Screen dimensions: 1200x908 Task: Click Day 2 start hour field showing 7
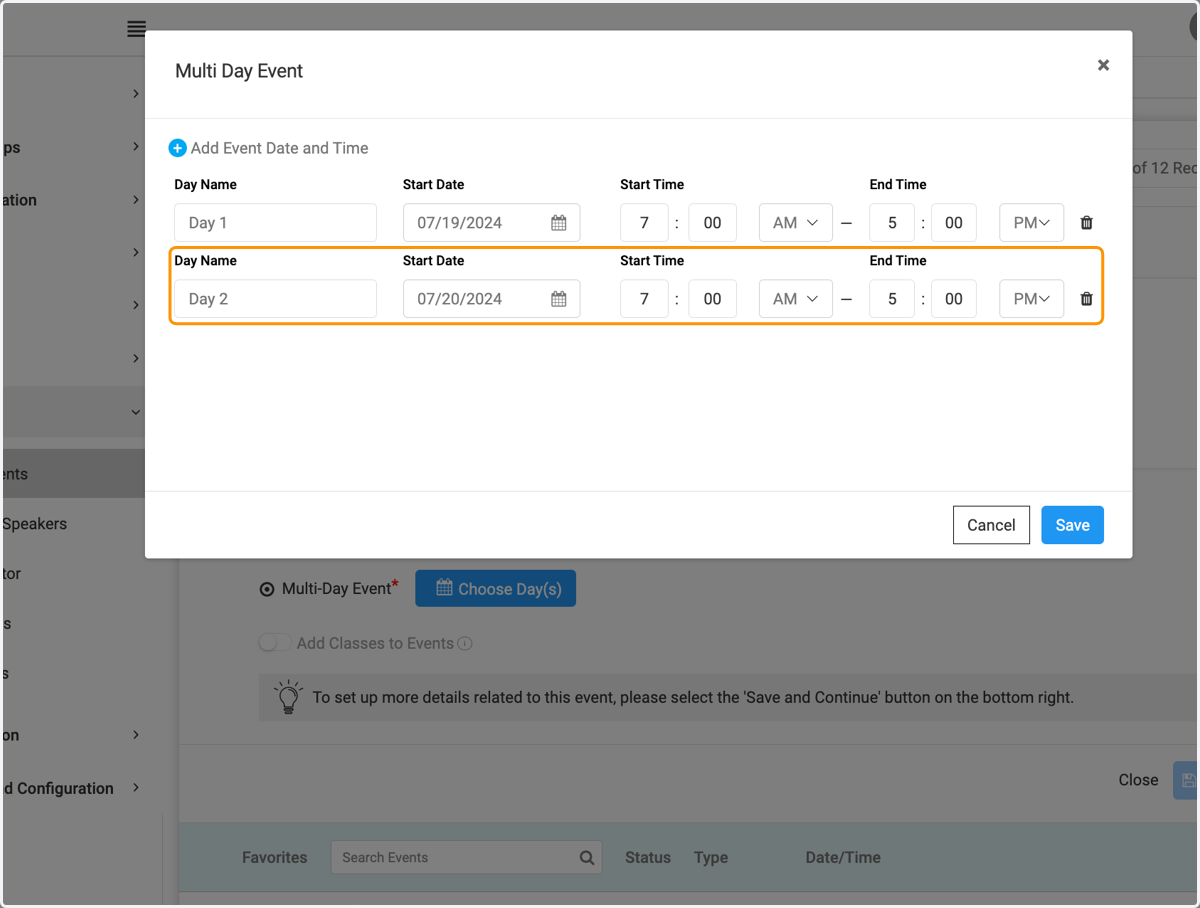(x=644, y=299)
